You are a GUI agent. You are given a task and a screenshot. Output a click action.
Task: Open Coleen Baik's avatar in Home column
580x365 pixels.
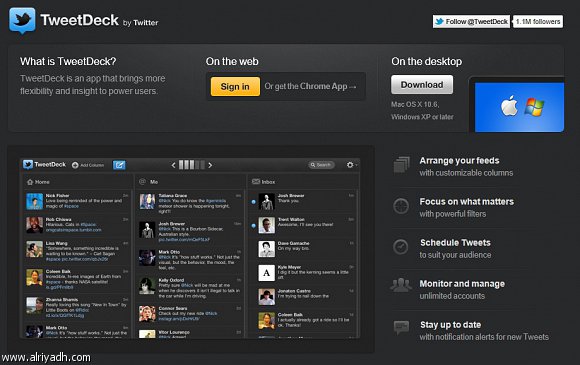(34, 278)
